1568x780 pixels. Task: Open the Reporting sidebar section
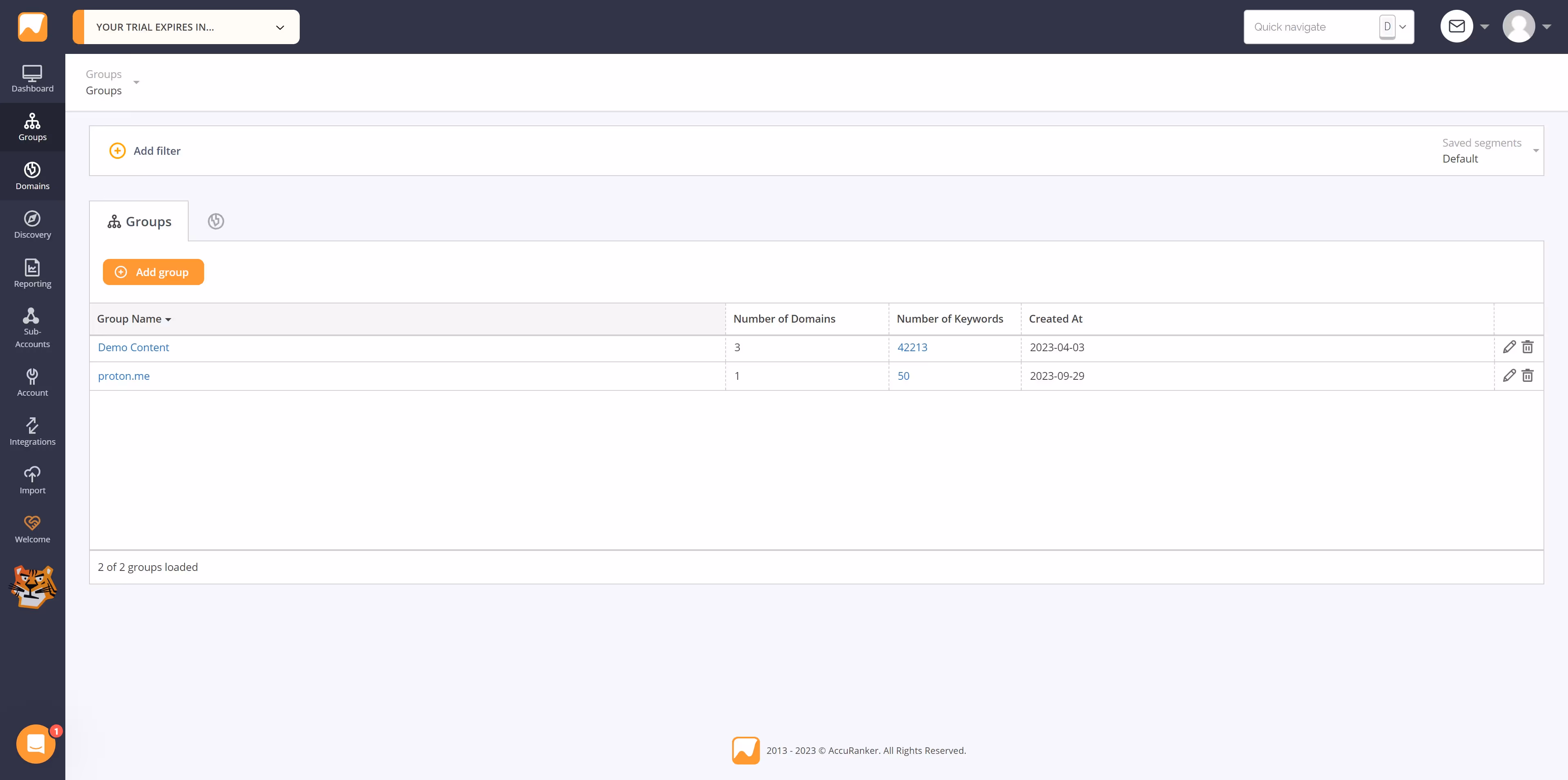pyautogui.click(x=32, y=273)
